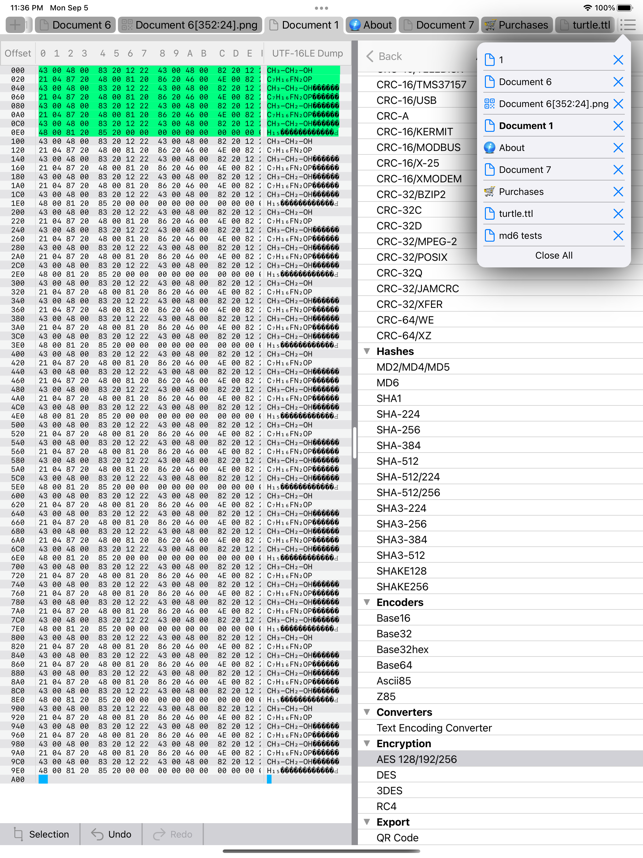The image size is (643, 858).
Task: Collapse the Encoders section triangle
Action: (367, 602)
